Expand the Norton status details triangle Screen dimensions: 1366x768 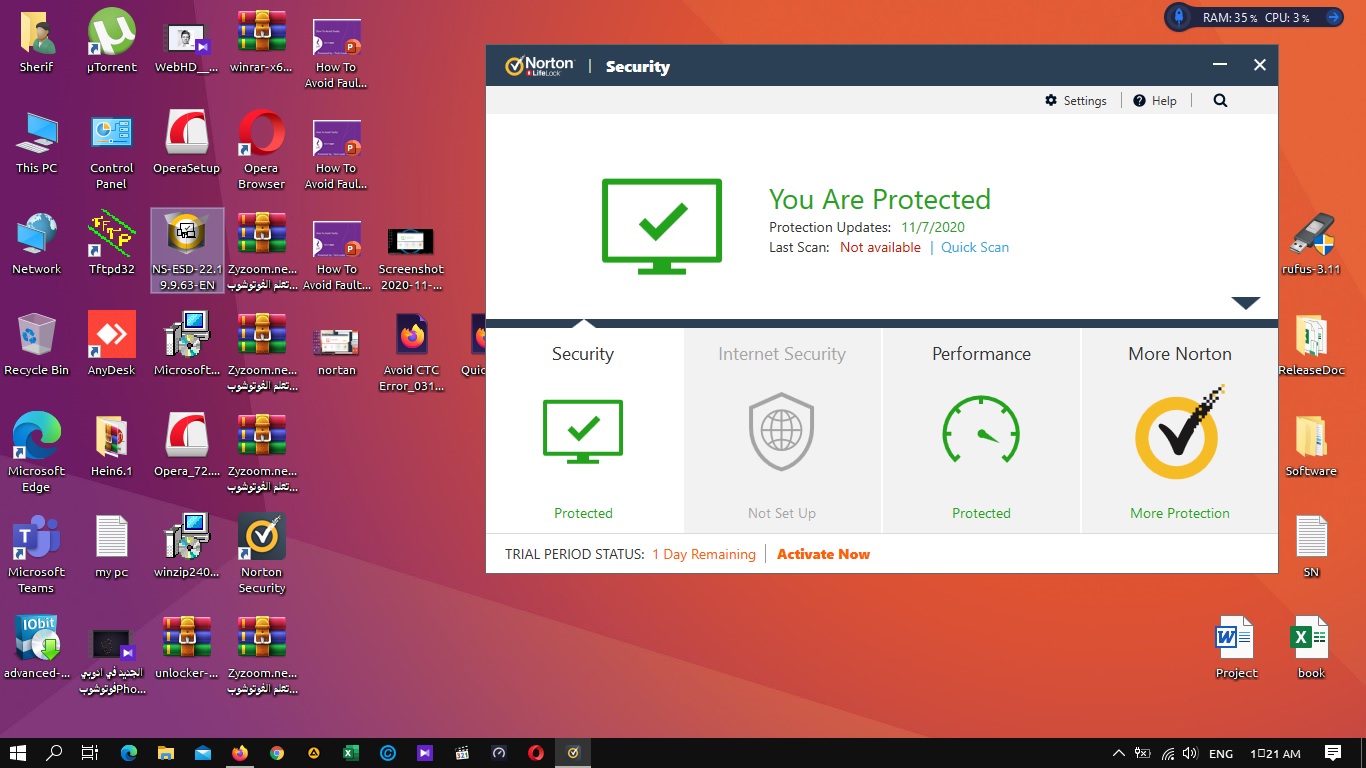click(x=1246, y=303)
